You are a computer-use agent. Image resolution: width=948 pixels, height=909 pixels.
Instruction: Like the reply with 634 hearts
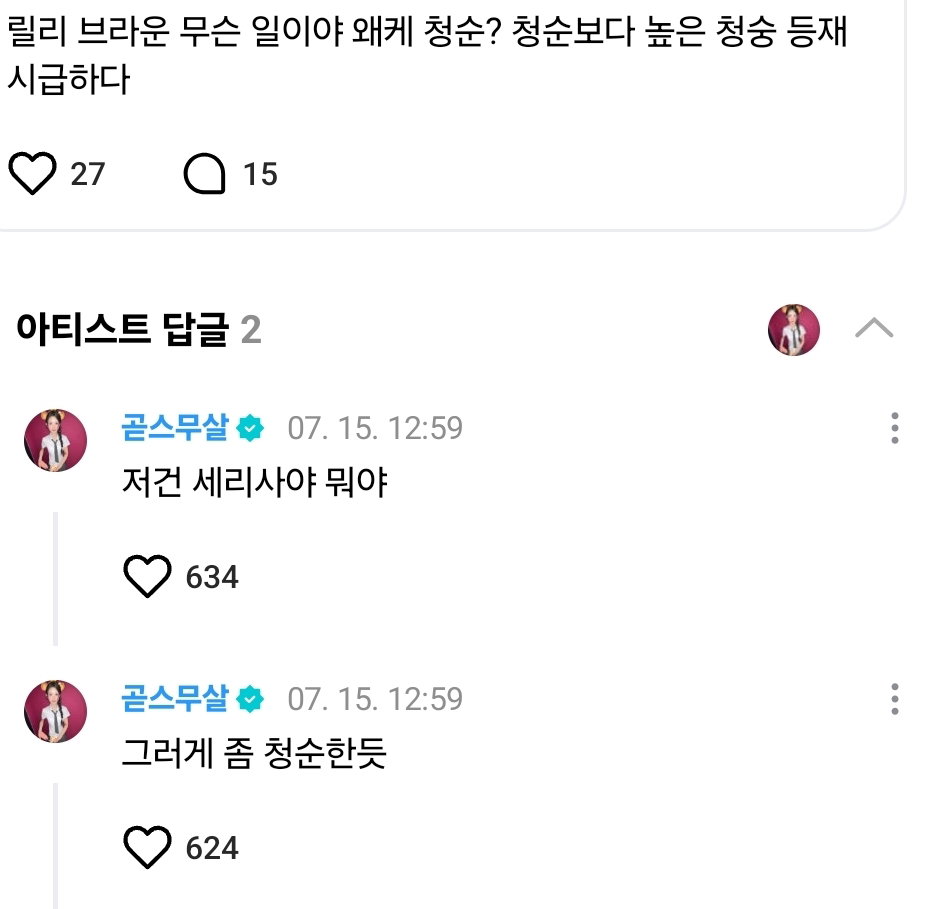[147, 576]
